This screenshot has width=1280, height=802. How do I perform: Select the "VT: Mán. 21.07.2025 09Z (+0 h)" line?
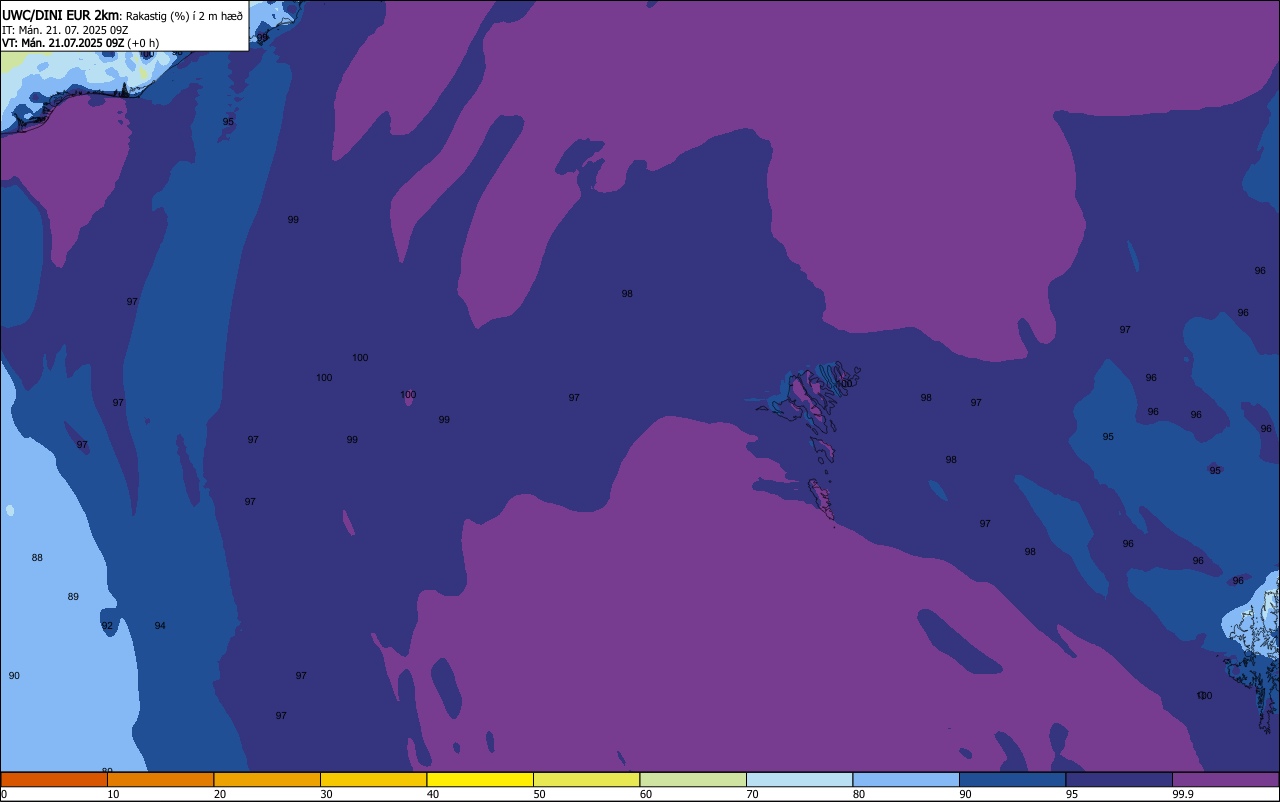point(80,42)
